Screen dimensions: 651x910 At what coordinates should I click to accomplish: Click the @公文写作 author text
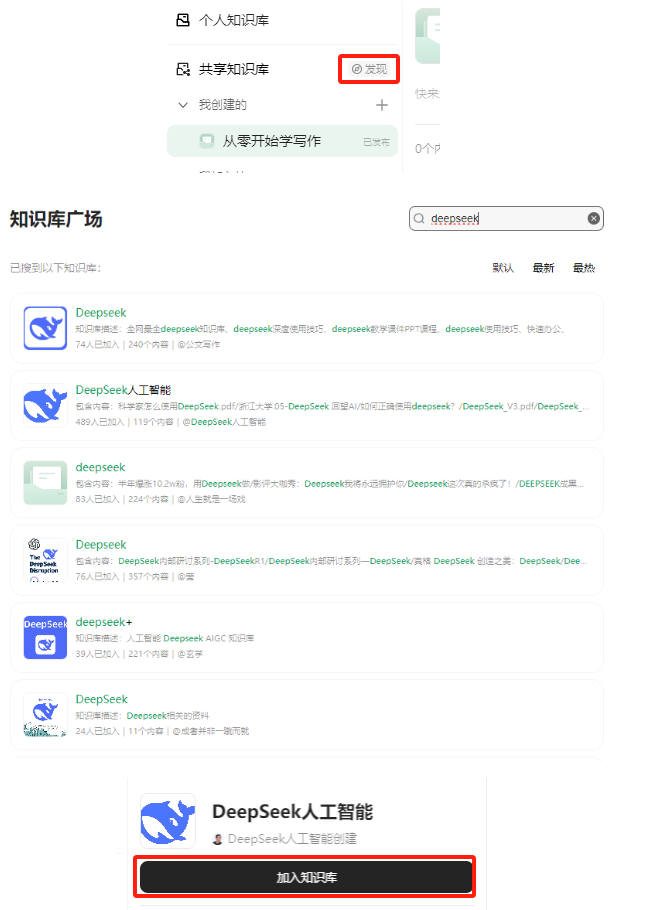[199, 345]
